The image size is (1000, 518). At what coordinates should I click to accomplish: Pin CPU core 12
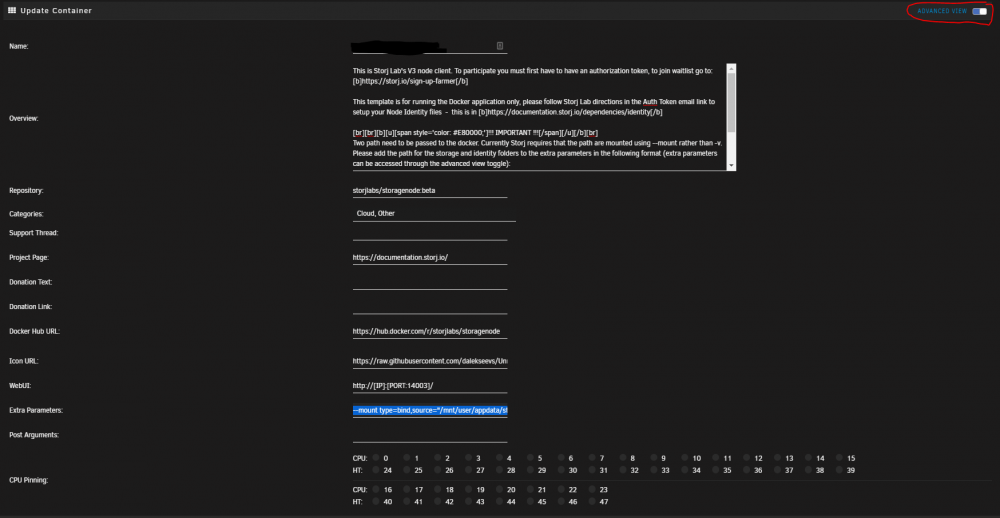click(x=747, y=458)
